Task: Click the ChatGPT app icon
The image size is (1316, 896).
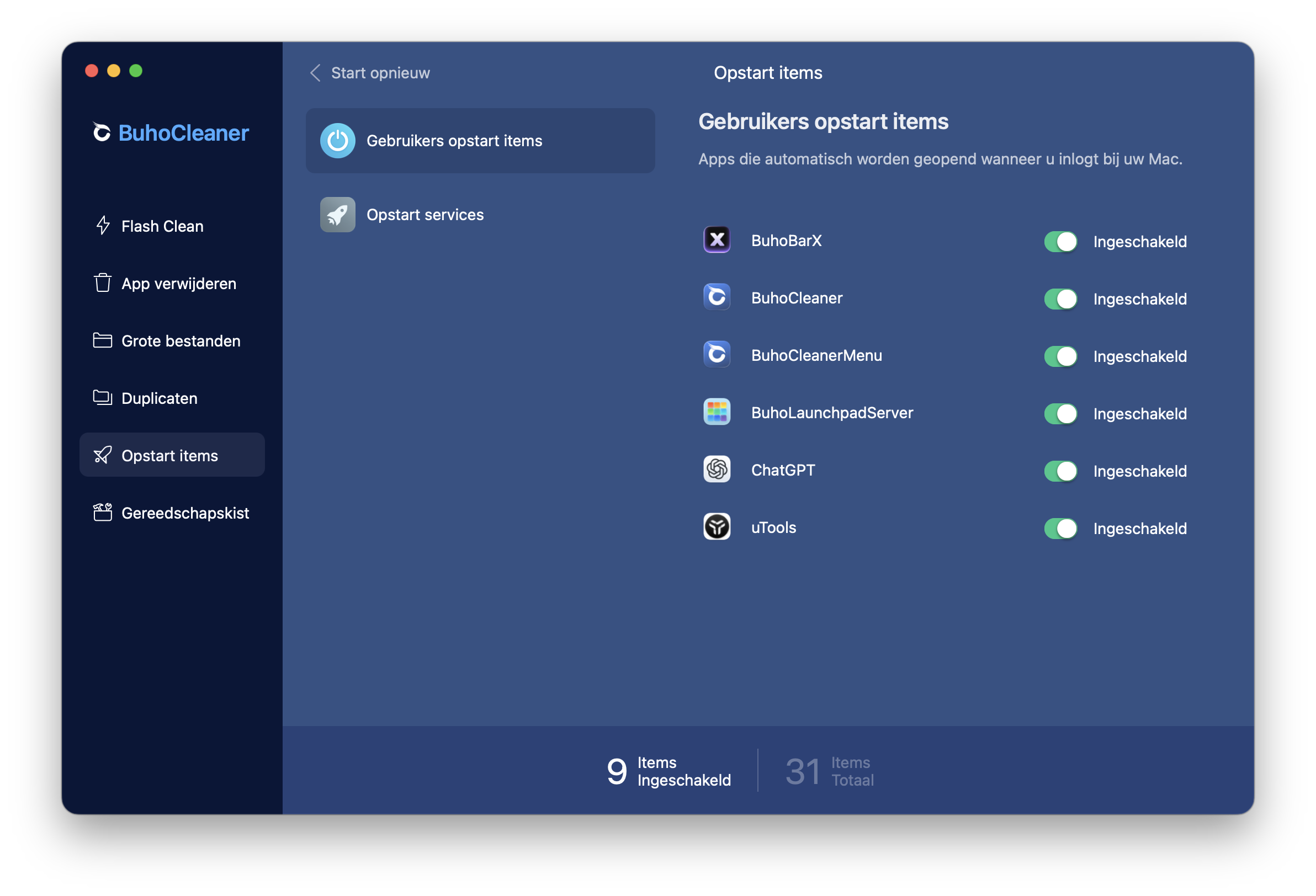Action: (717, 470)
